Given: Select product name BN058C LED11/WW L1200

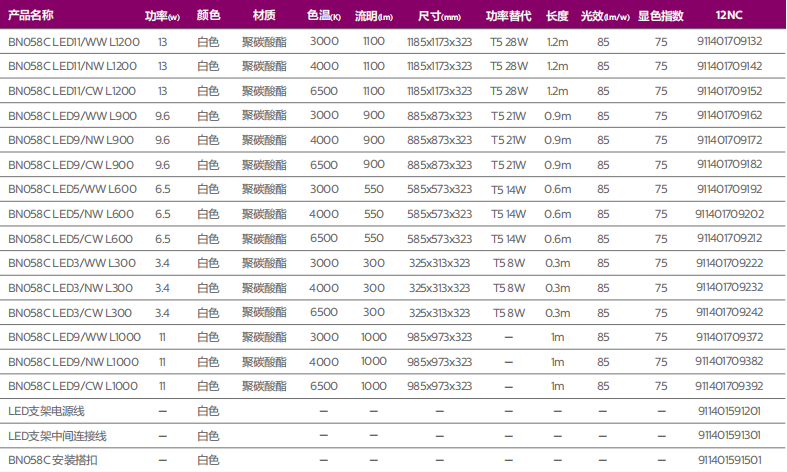Looking at the screenshot, I should click(x=74, y=42).
